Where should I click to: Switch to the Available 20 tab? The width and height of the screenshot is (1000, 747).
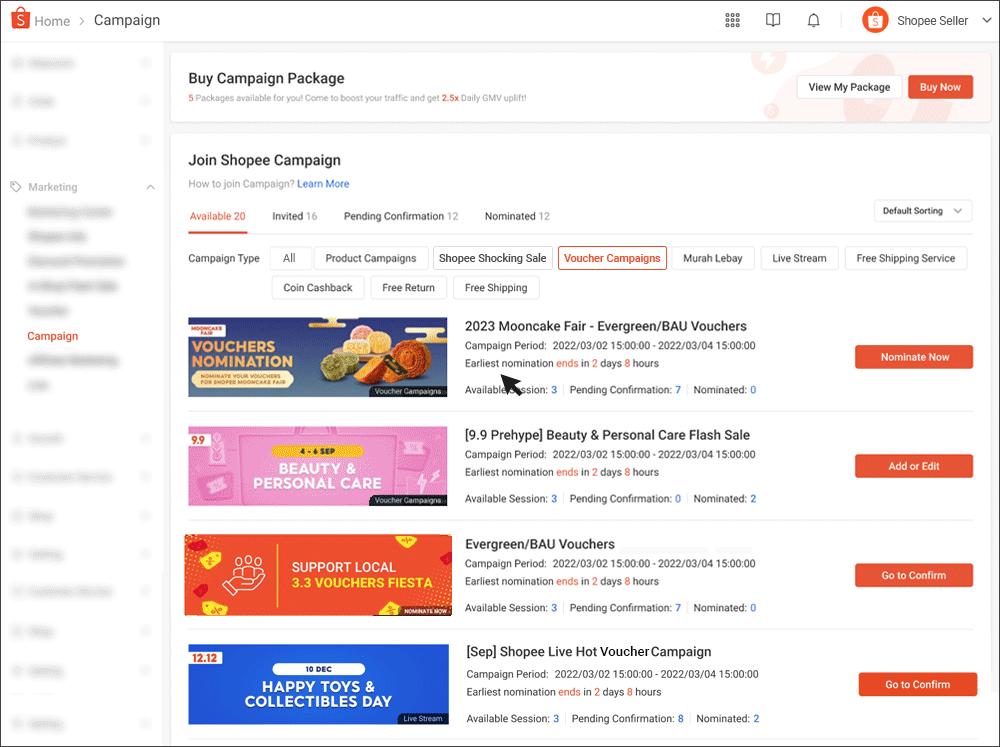tap(217, 216)
